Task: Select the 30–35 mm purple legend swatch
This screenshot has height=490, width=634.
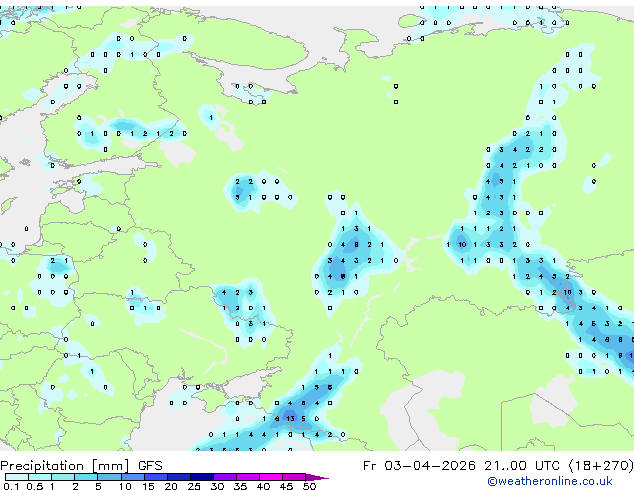Action: 225,477
